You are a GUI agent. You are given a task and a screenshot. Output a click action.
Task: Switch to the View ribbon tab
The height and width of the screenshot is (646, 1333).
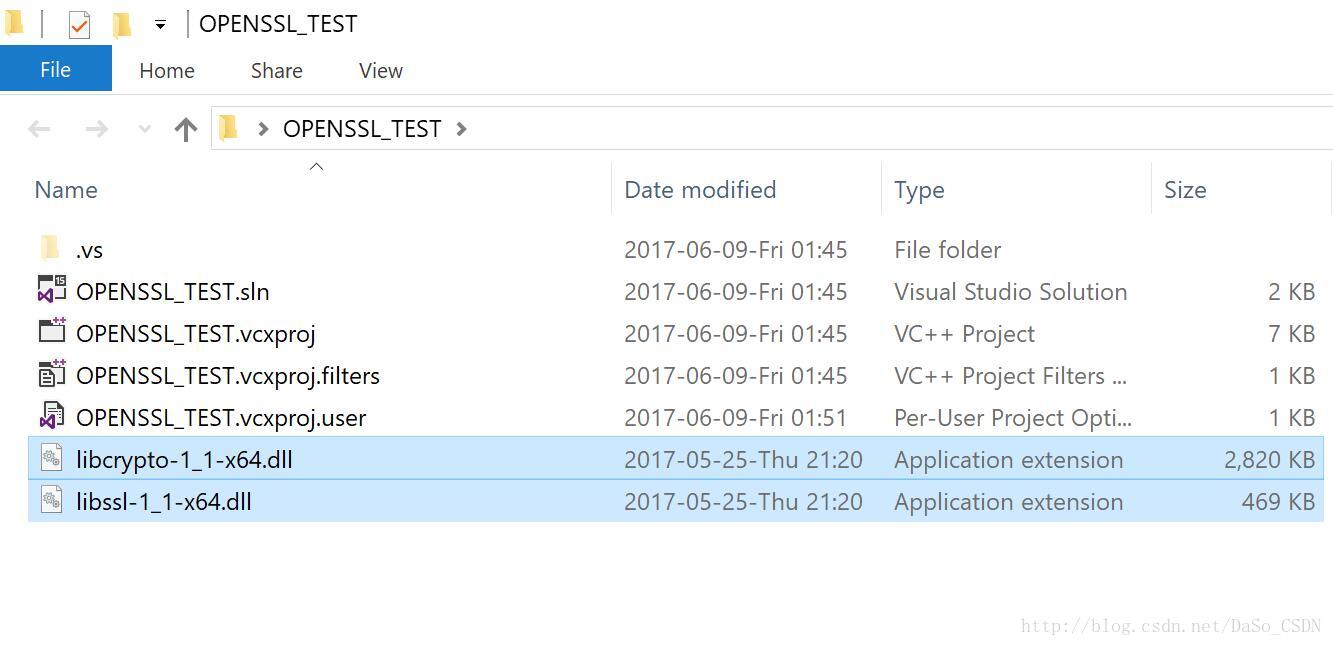coord(381,71)
